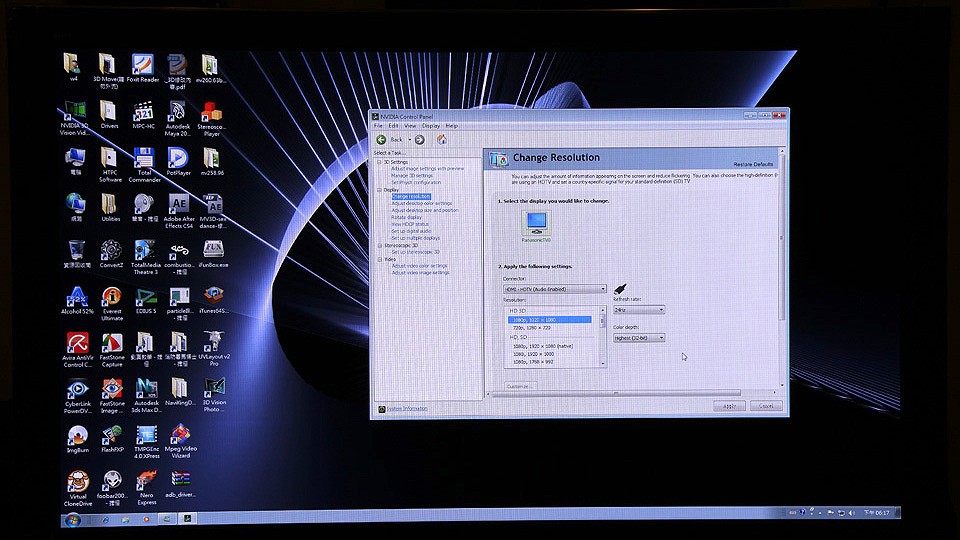The image size is (960, 540).
Task: Select the Panasonic TV display icon
Action: (x=537, y=225)
